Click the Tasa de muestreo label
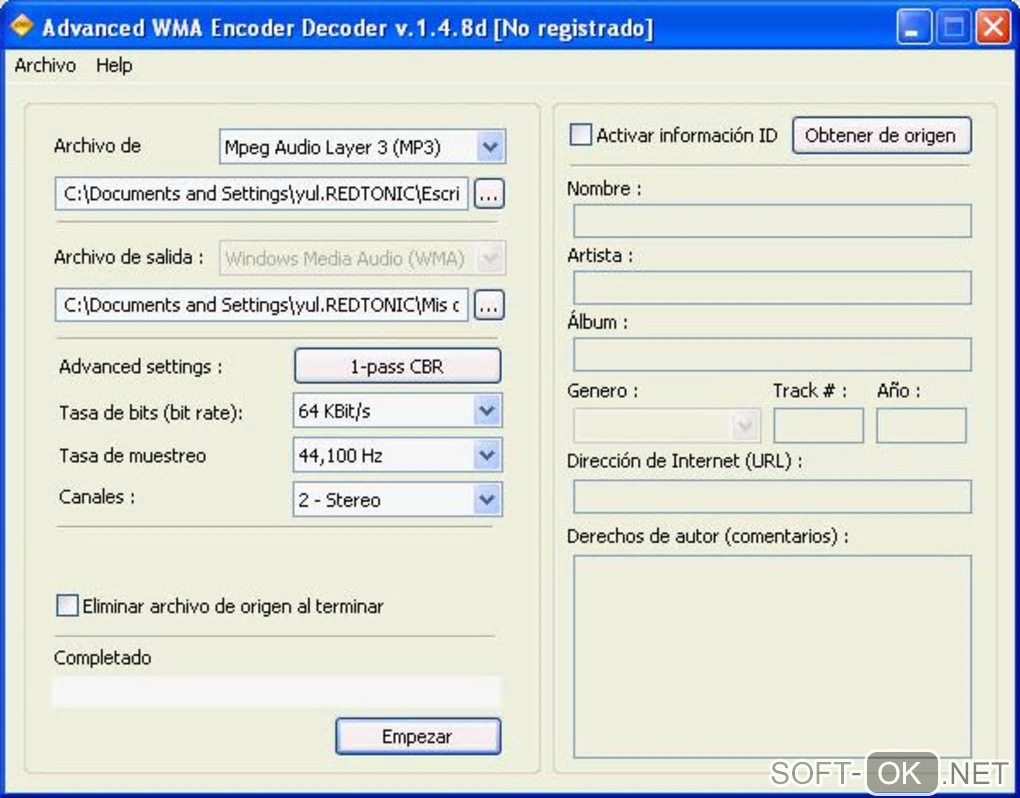The image size is (1020, 798). tap(133, 455)
